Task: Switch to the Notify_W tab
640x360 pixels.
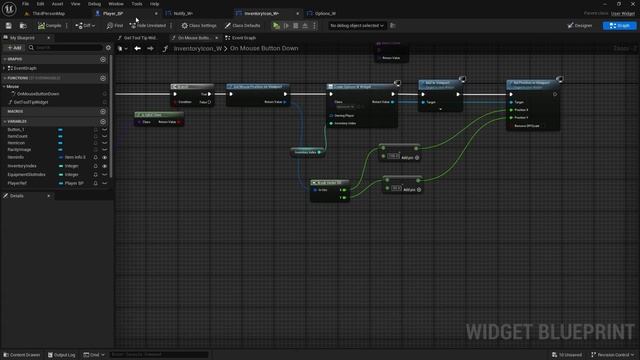Action: click(183, 13)
